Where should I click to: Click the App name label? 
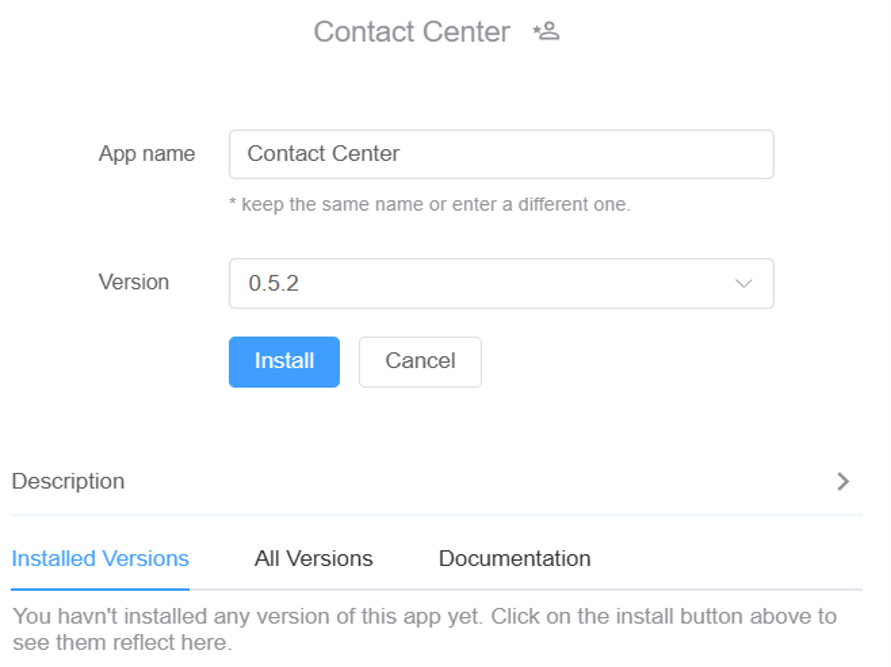[146, 154]
